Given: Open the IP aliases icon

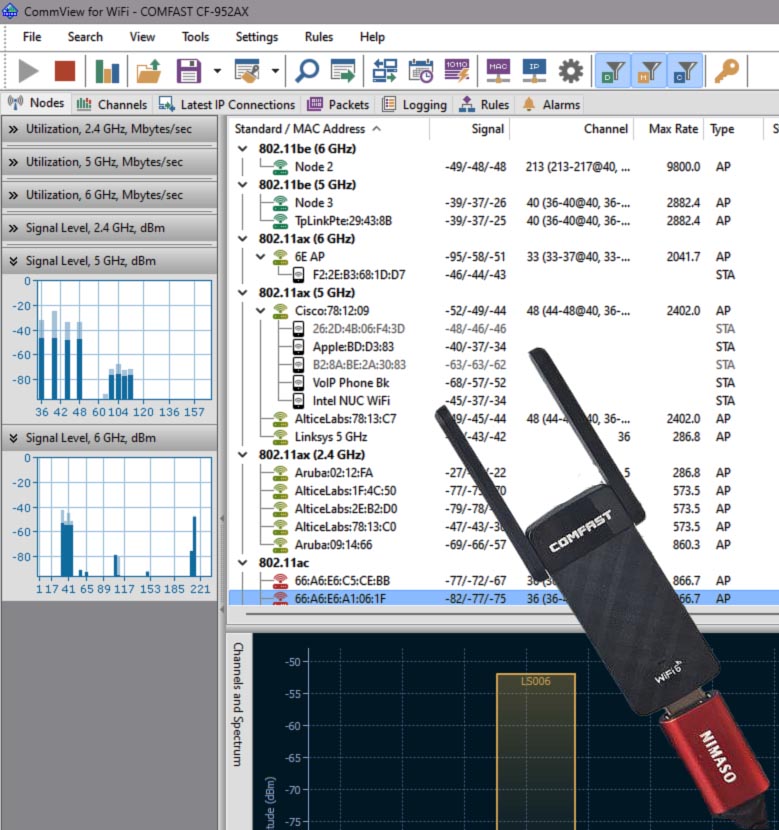Looking at the screenshot, I should click(534, 71).
